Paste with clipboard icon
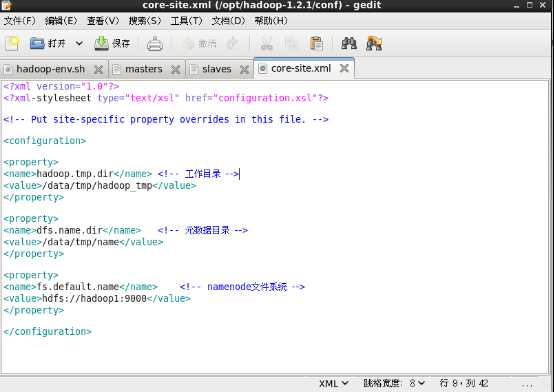Image resolution: width=554 pixels, height=392 pixels. (316, 44)
